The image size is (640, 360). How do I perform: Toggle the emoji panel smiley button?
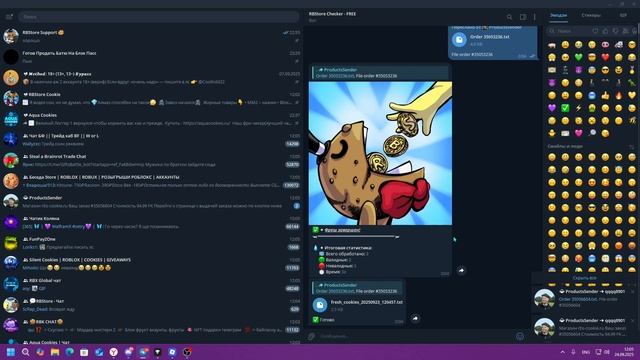(x=520, y=336)
